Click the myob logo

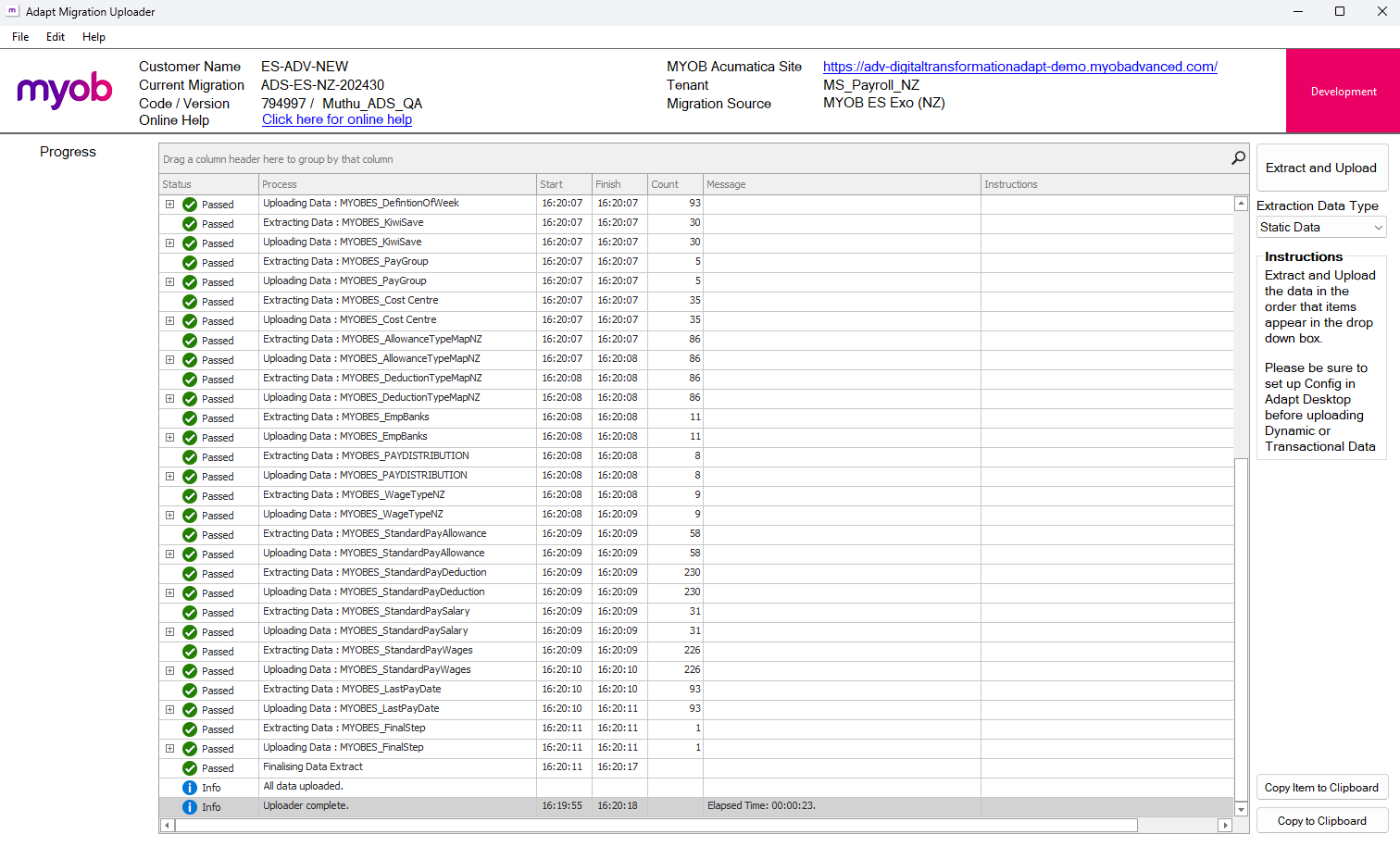(x=64, y=91)
